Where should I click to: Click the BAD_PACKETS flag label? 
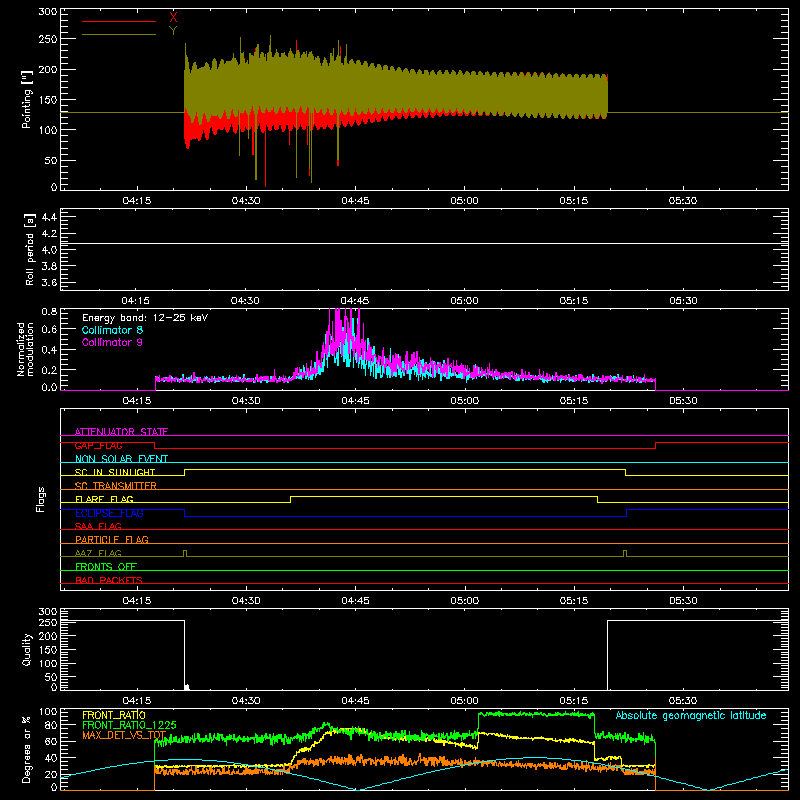[109, 580]
